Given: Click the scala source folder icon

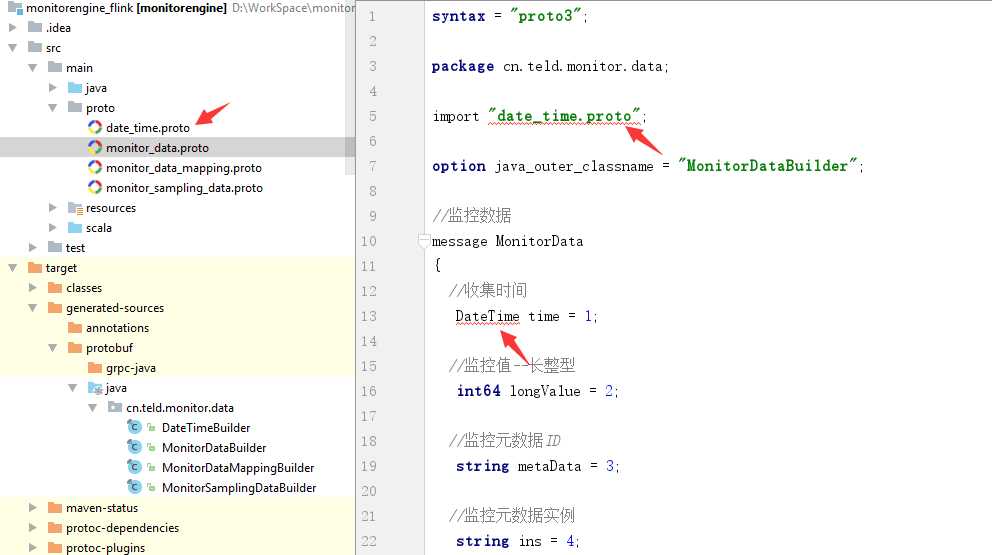Looking at the screenshot, I should (75, 227).
